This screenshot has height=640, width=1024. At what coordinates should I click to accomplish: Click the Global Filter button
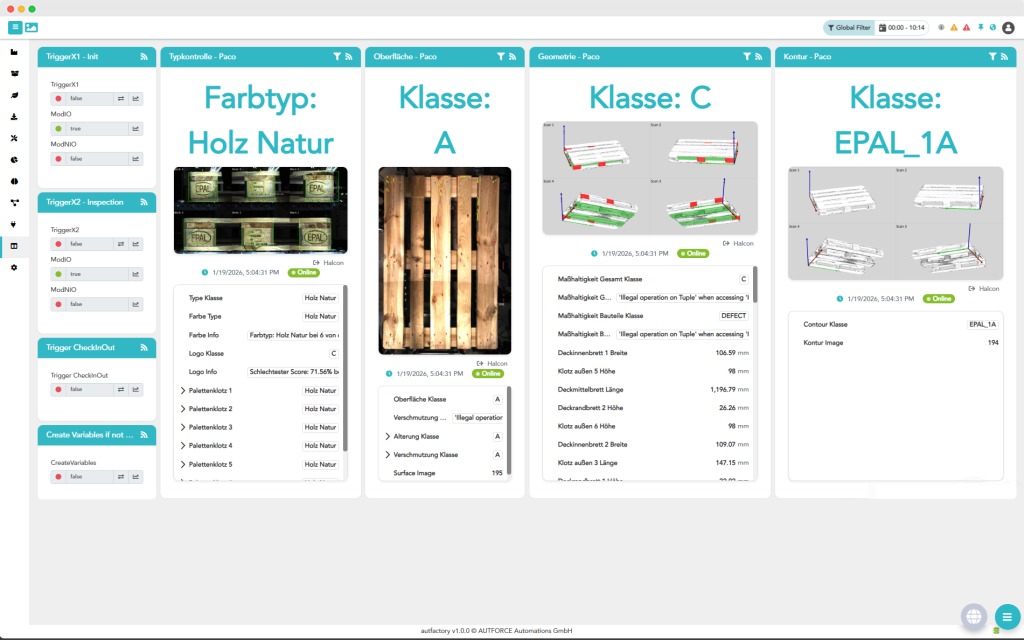pos(848,28)
